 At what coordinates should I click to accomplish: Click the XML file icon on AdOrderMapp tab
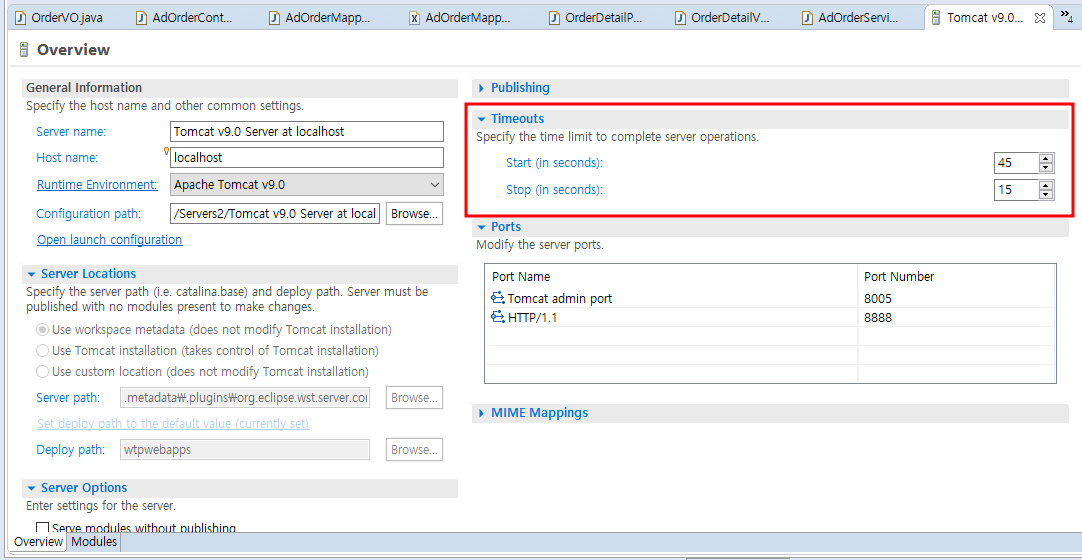click(x=414, y=18)
